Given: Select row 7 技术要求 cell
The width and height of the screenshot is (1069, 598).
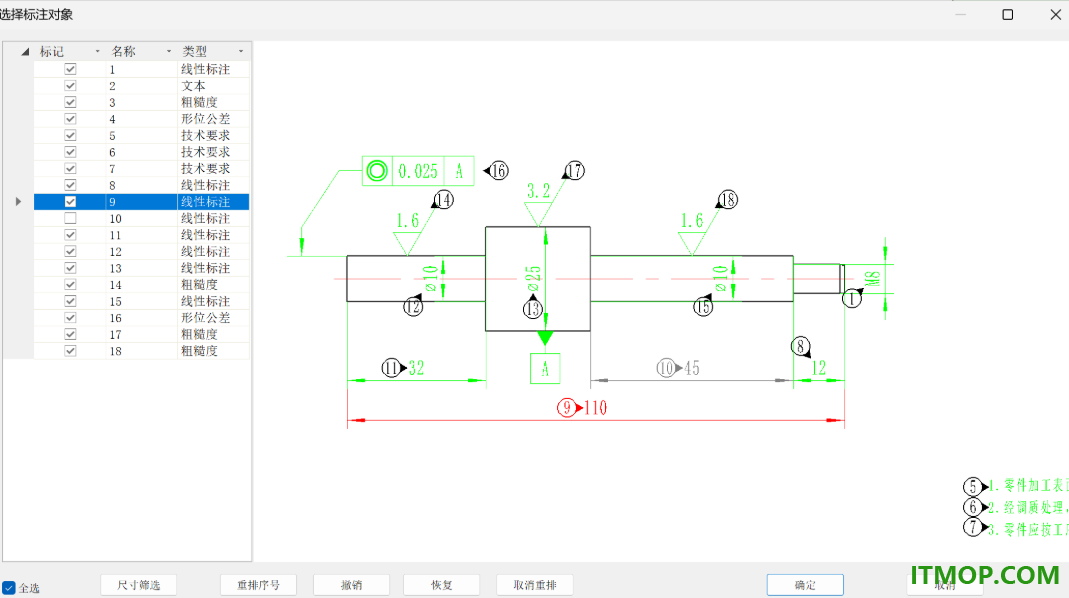Looking at the screenshot, I should point(213,168).
